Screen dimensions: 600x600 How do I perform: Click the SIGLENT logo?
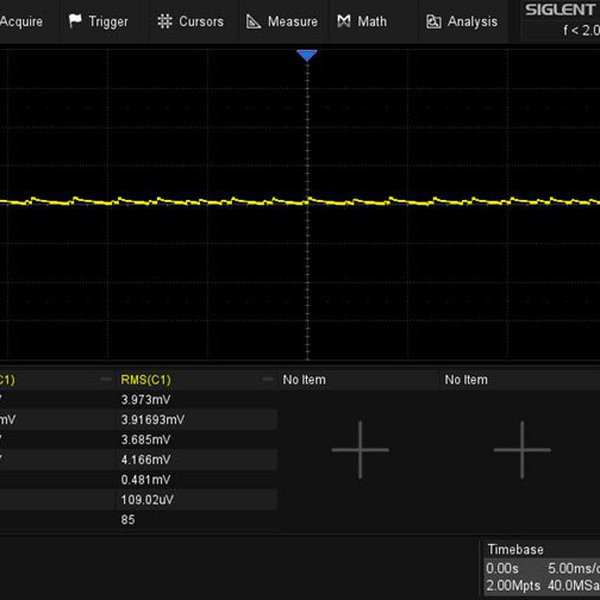coord(562,10)
